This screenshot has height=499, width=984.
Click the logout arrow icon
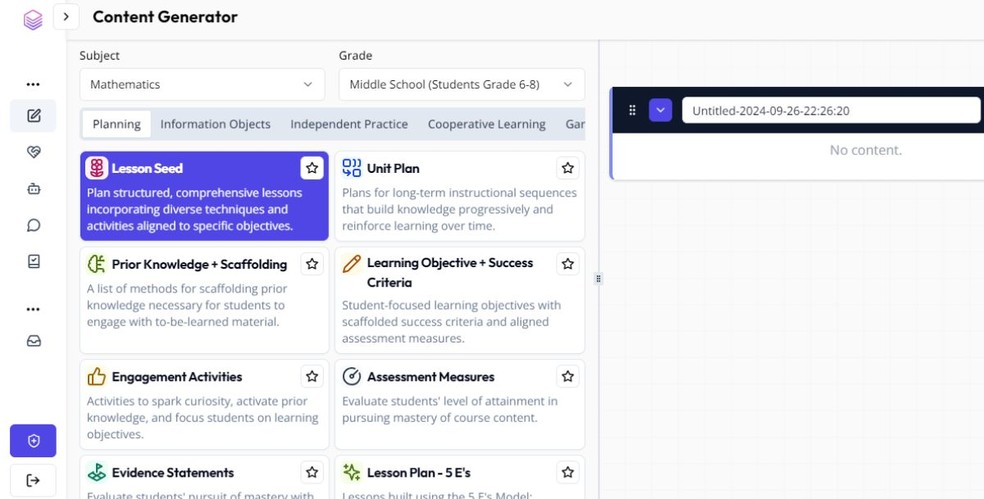(33, 480)
